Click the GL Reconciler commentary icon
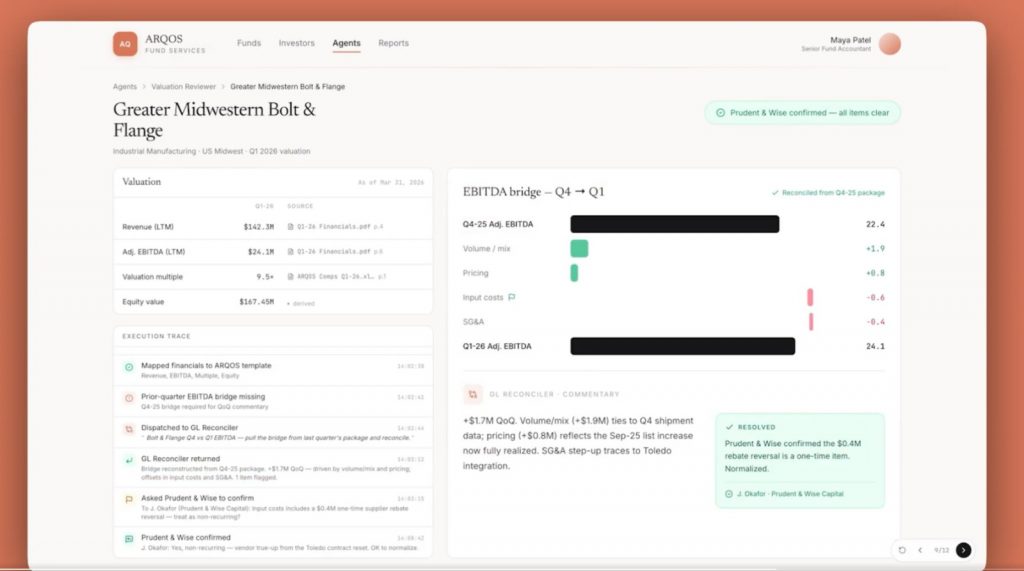 coord(472,394)
